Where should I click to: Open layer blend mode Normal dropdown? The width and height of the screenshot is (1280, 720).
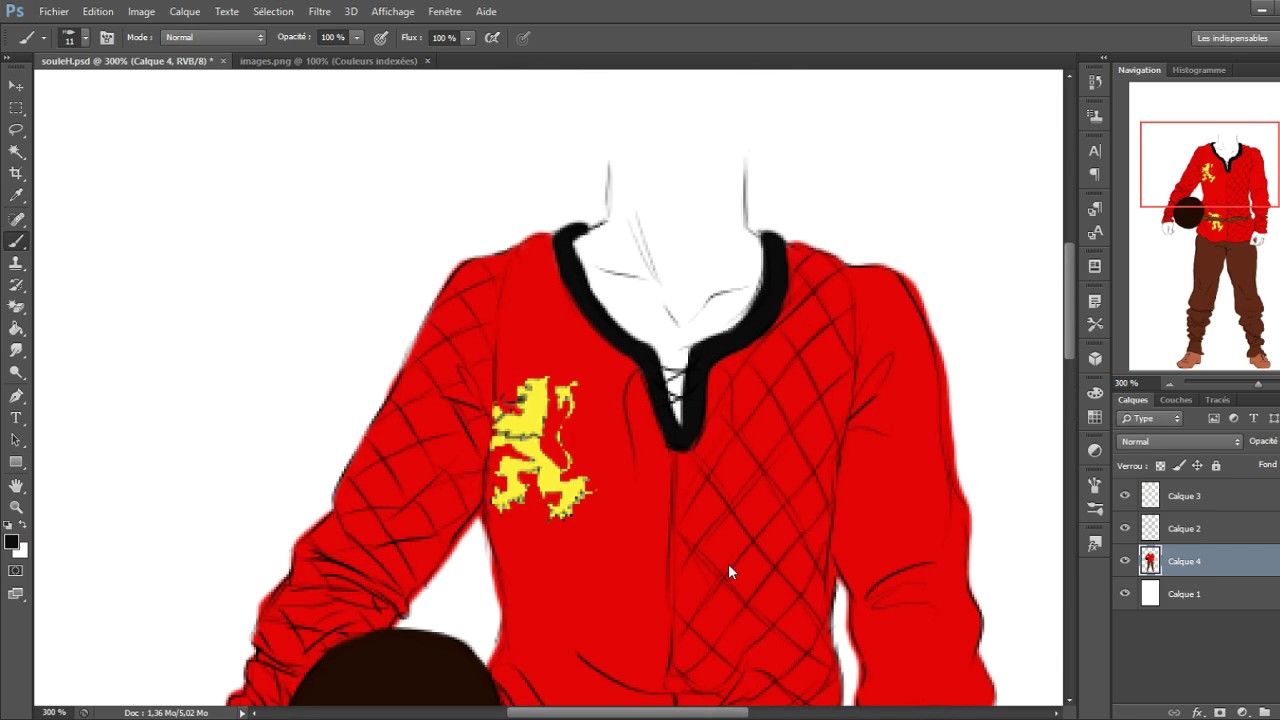point(1180,442)
